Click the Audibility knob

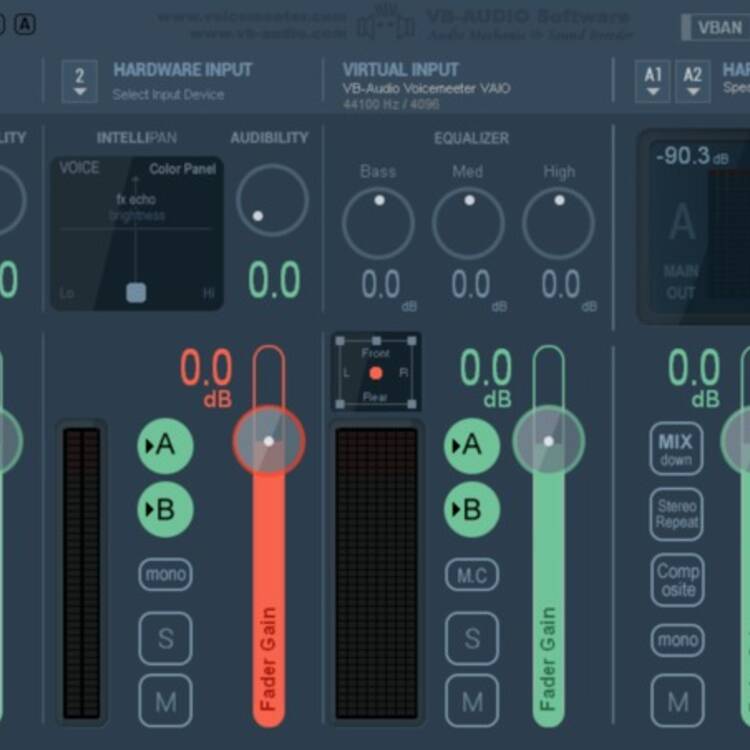click(272, 200)
